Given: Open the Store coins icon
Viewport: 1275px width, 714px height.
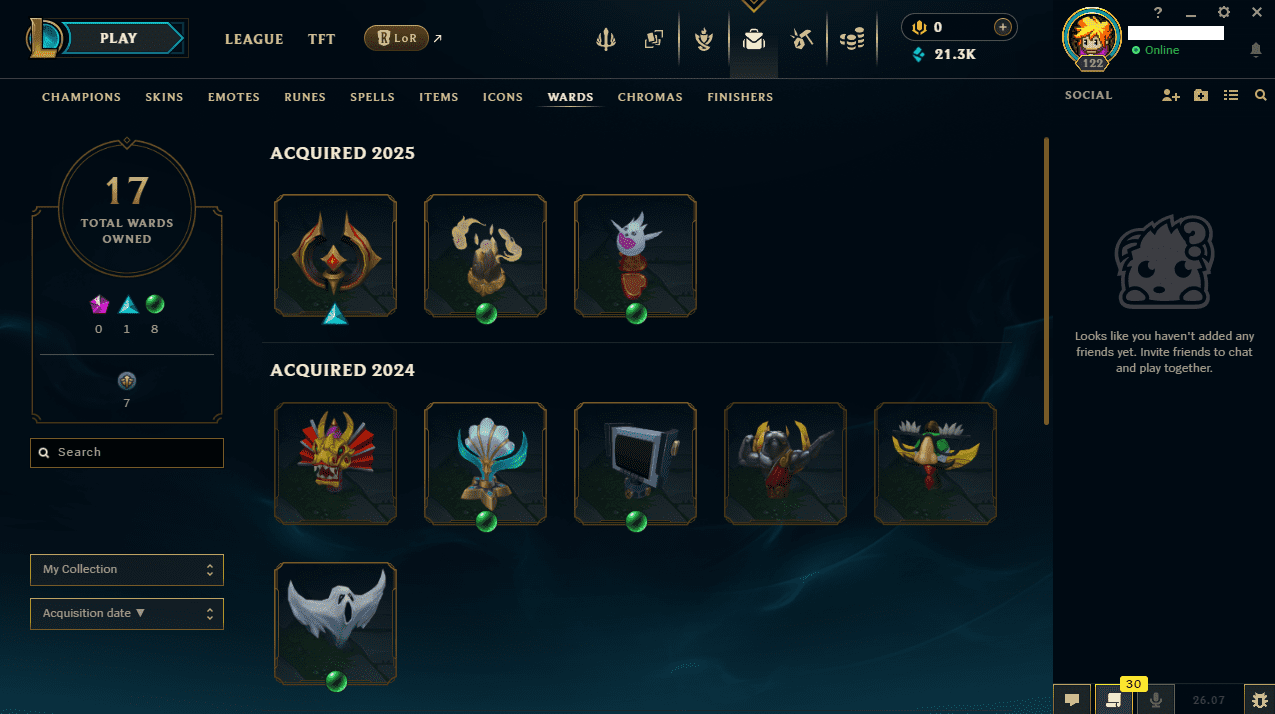Looking at the screenshot, I should (852, 39).
